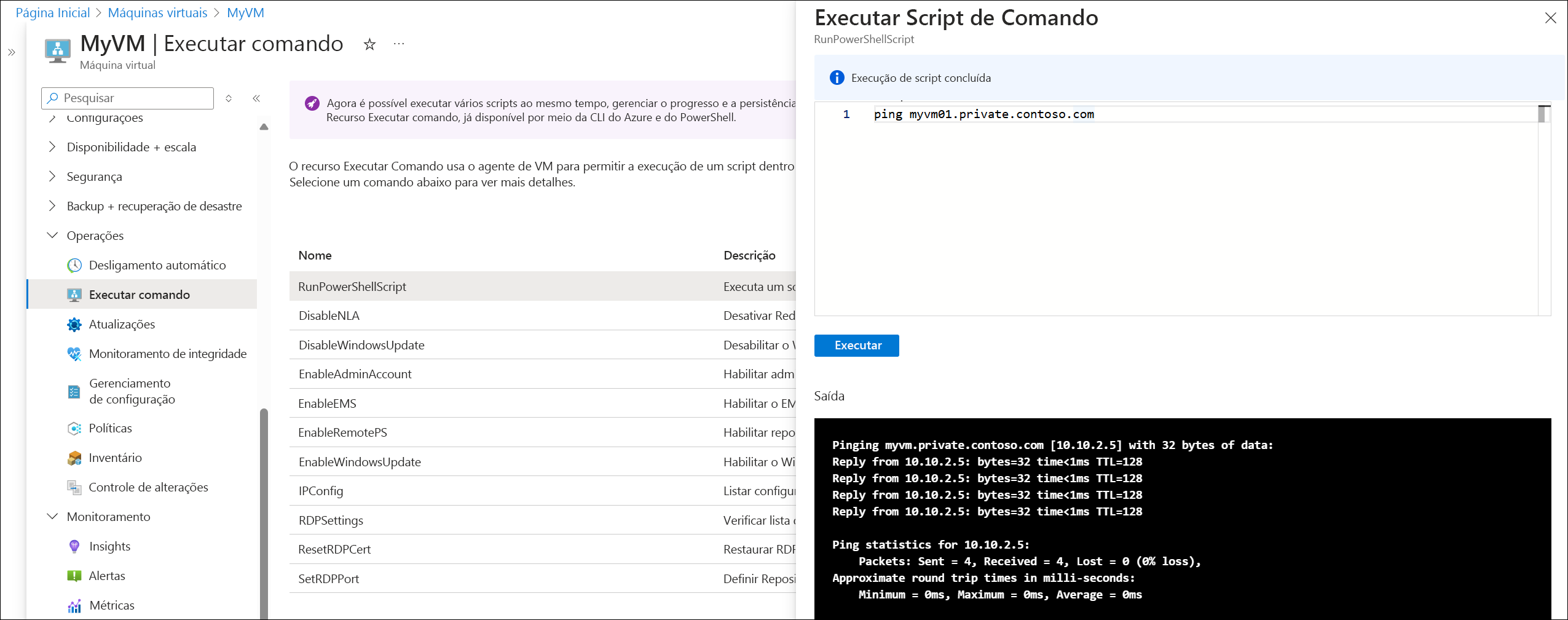This screenshot has width=1568, height=620.
Task: Open the Métricas chart icon
Action: 74,605
